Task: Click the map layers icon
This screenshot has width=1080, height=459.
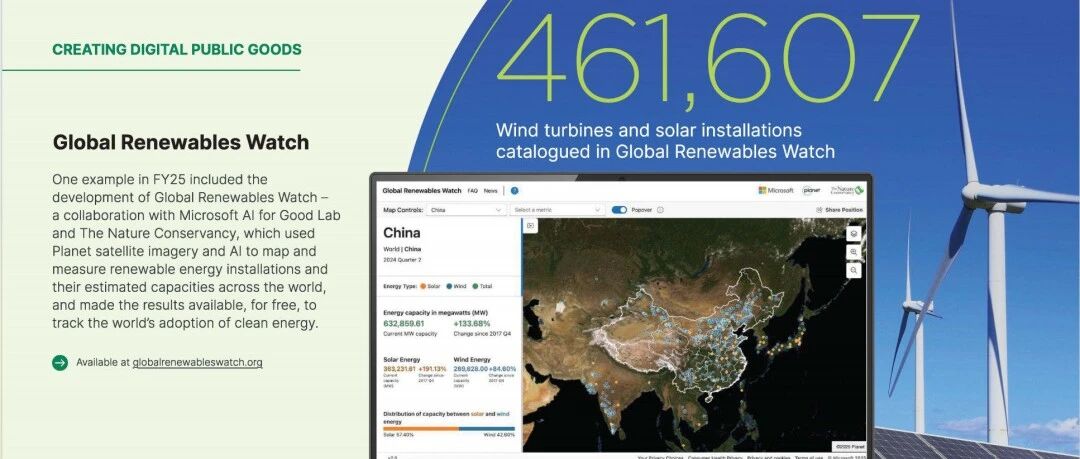Action: coord(853,234)
